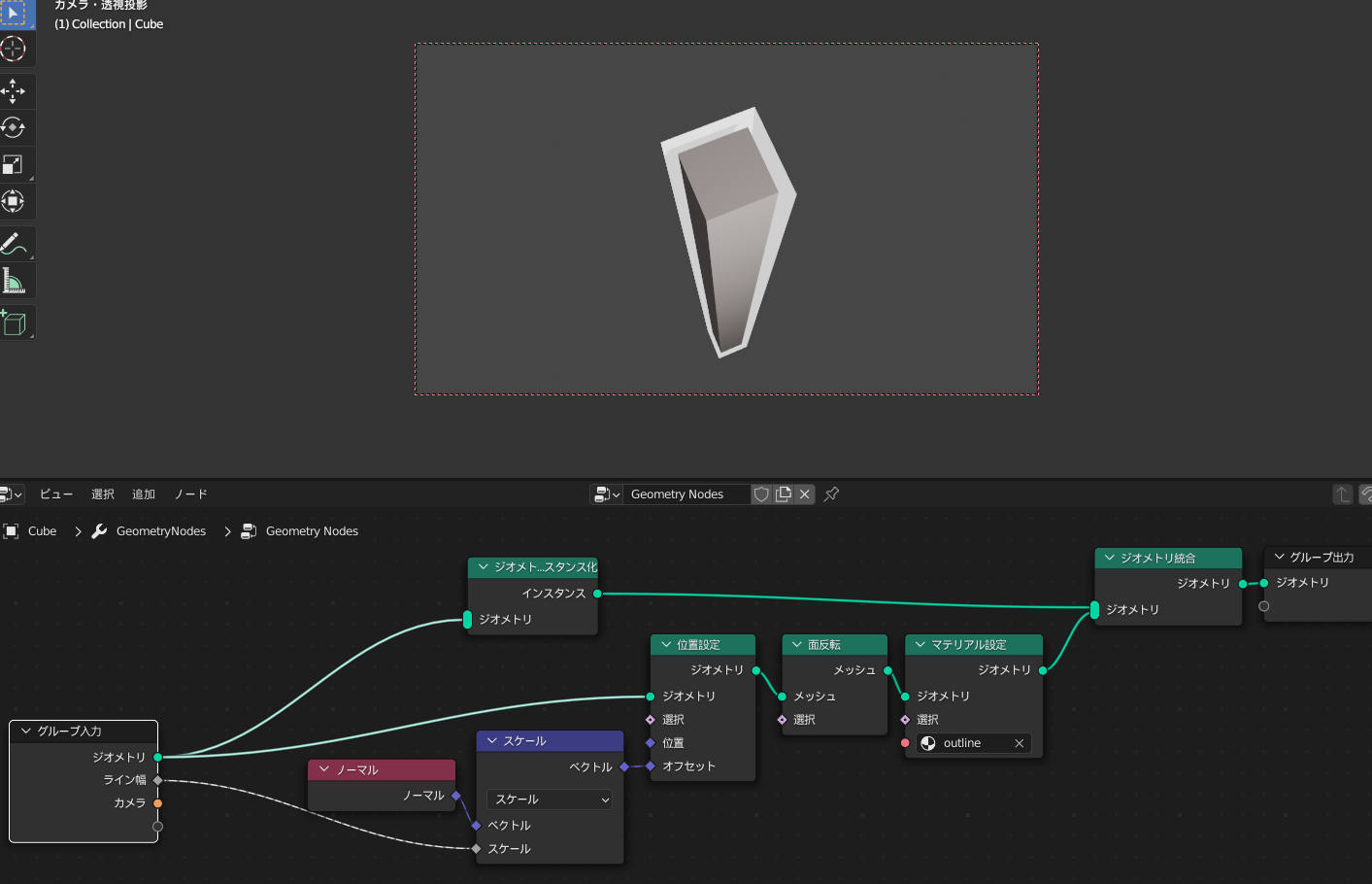1372x884 pixels.
Task: Click the ジオメトリ統合 input socket
Action: [1094, 610]
